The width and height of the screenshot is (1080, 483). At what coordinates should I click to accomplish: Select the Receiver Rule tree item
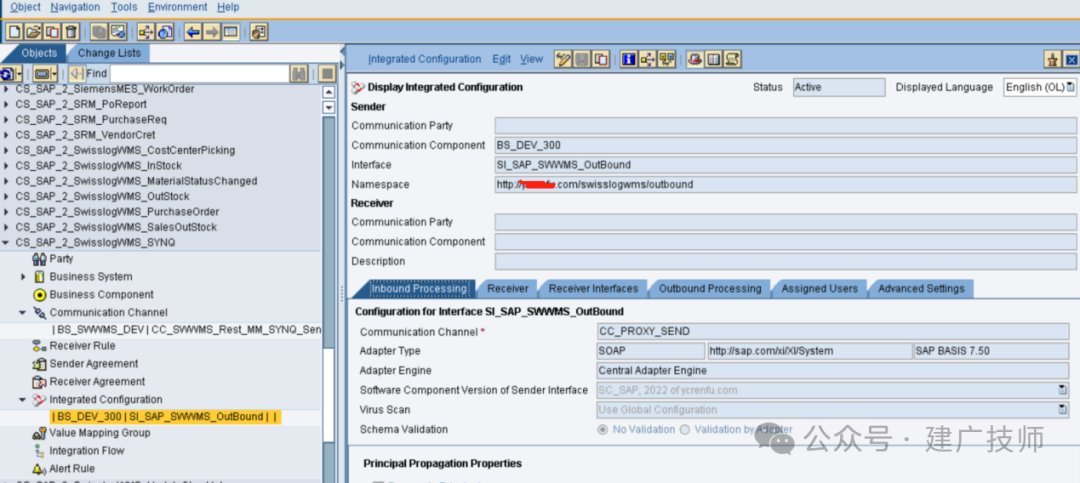point(82,346)
